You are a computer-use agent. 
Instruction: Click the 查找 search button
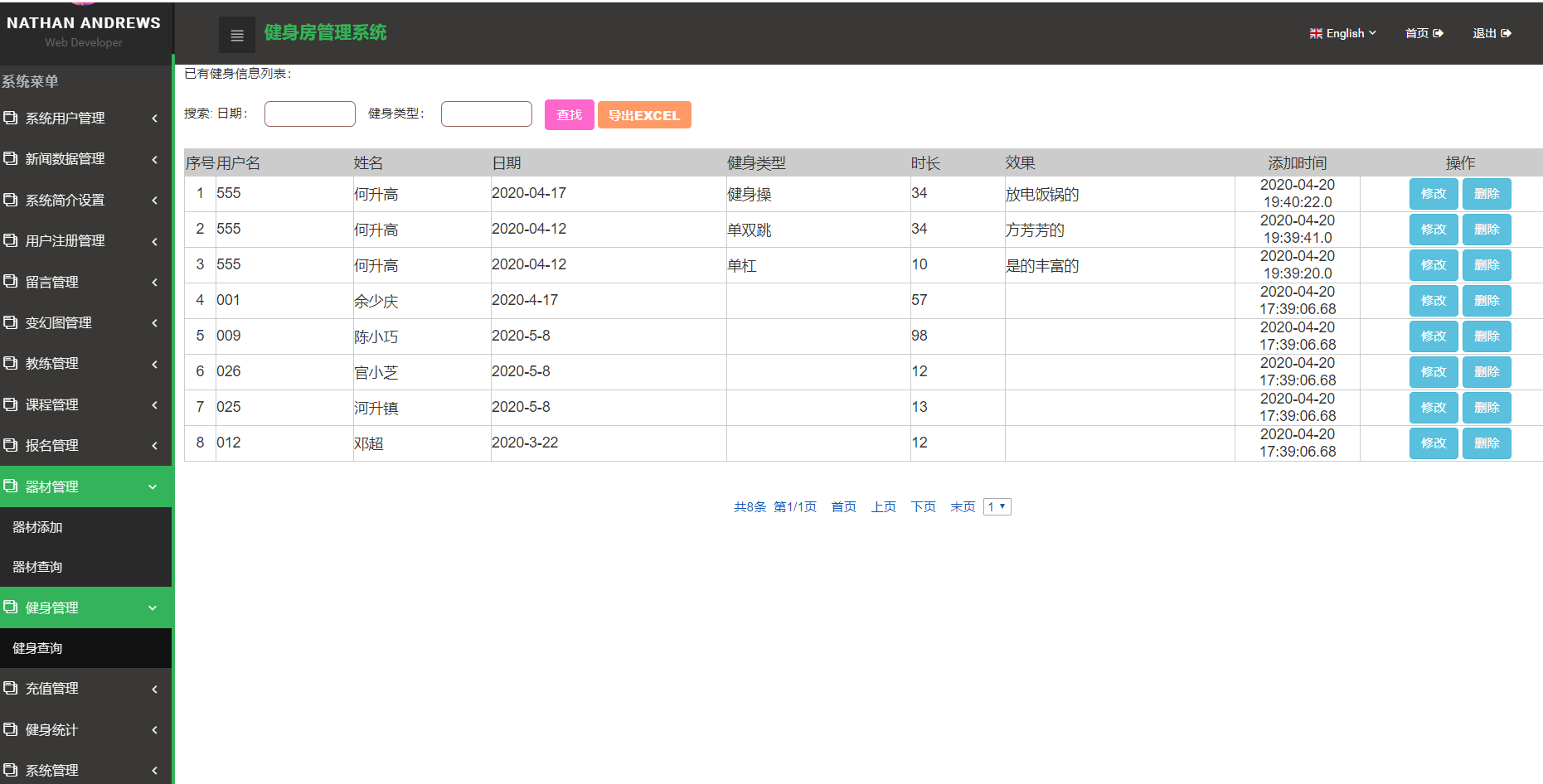click(569, 114)
